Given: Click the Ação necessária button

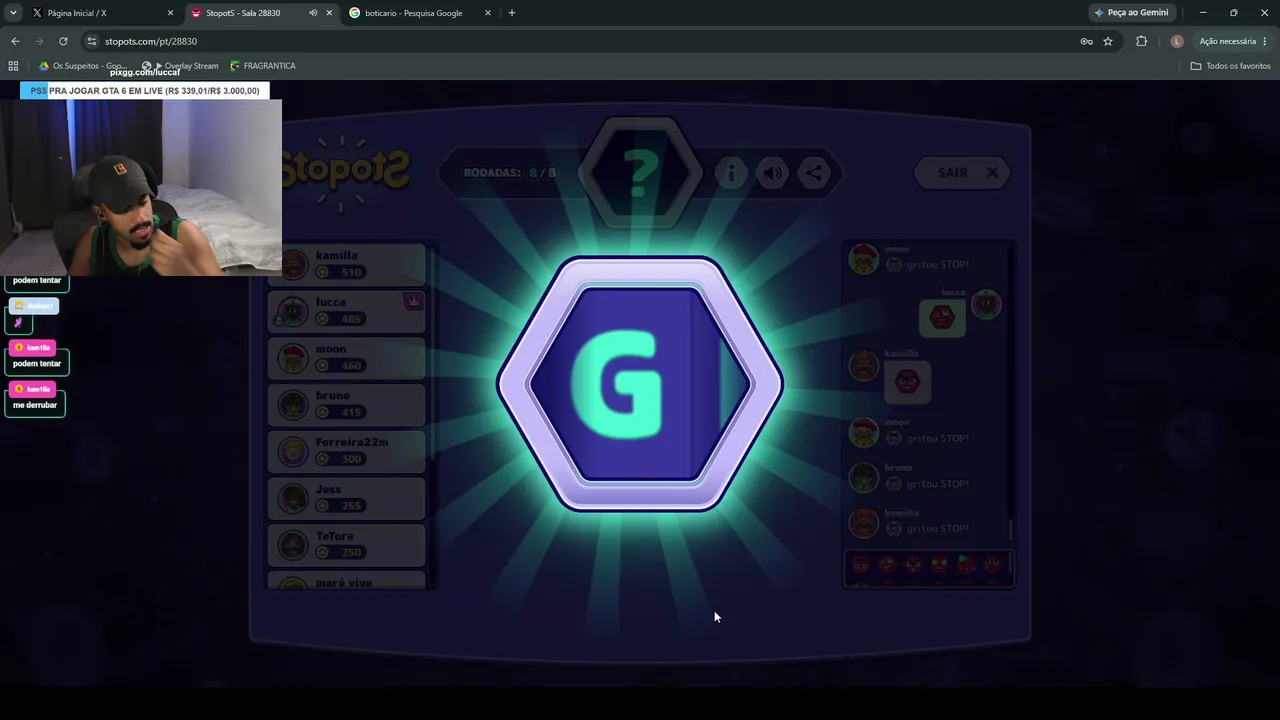Looking at the screenshot, I should [x=1234, y=41].
